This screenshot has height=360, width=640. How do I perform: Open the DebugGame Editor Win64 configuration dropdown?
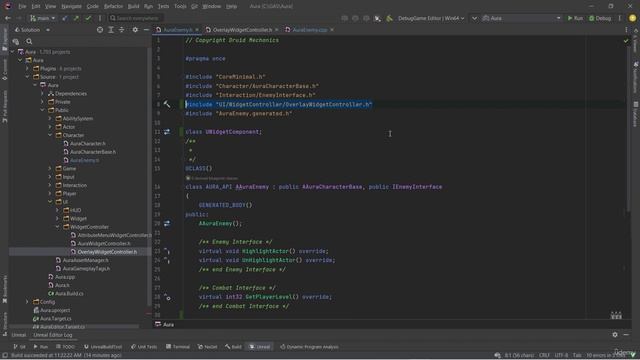[431, 18]
